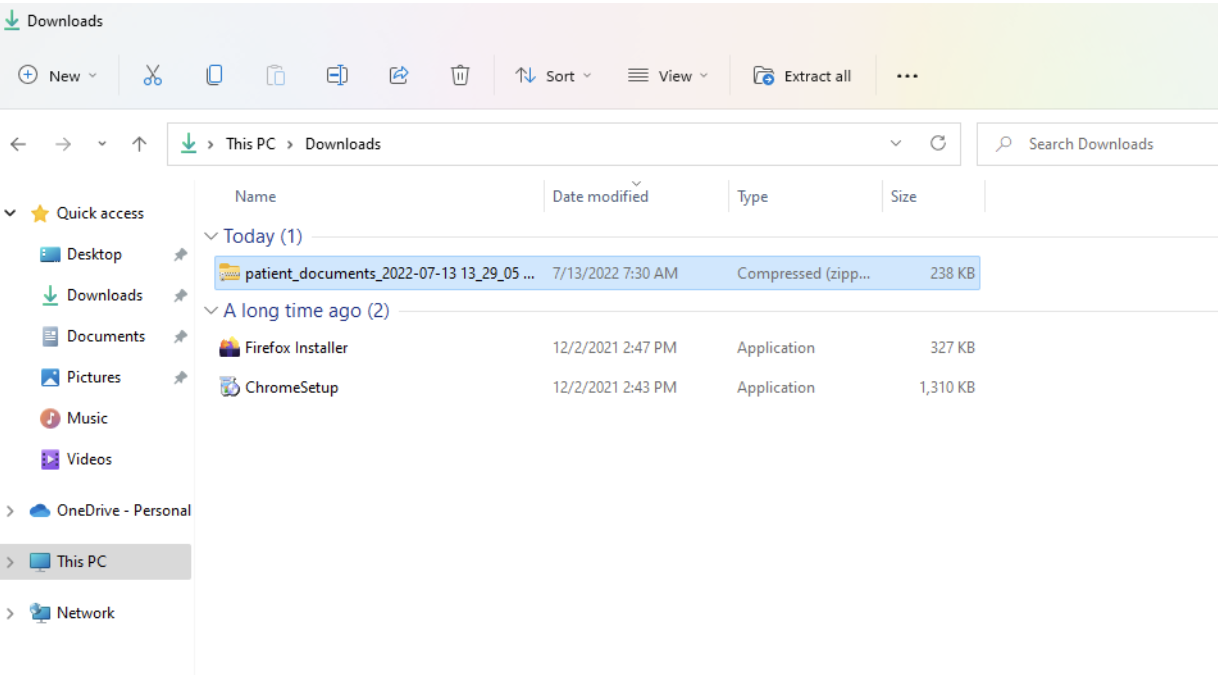
Task: Go back to the previous folder
Action: [17, 143]
